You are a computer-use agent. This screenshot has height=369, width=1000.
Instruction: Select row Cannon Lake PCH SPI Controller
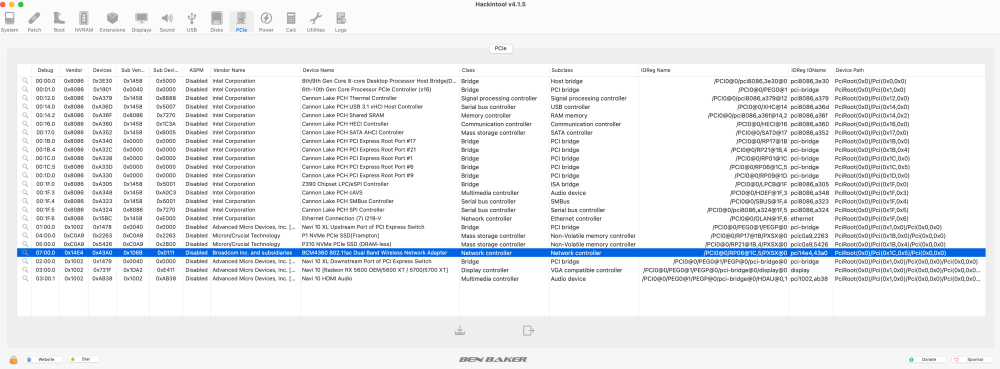[502, 210]
